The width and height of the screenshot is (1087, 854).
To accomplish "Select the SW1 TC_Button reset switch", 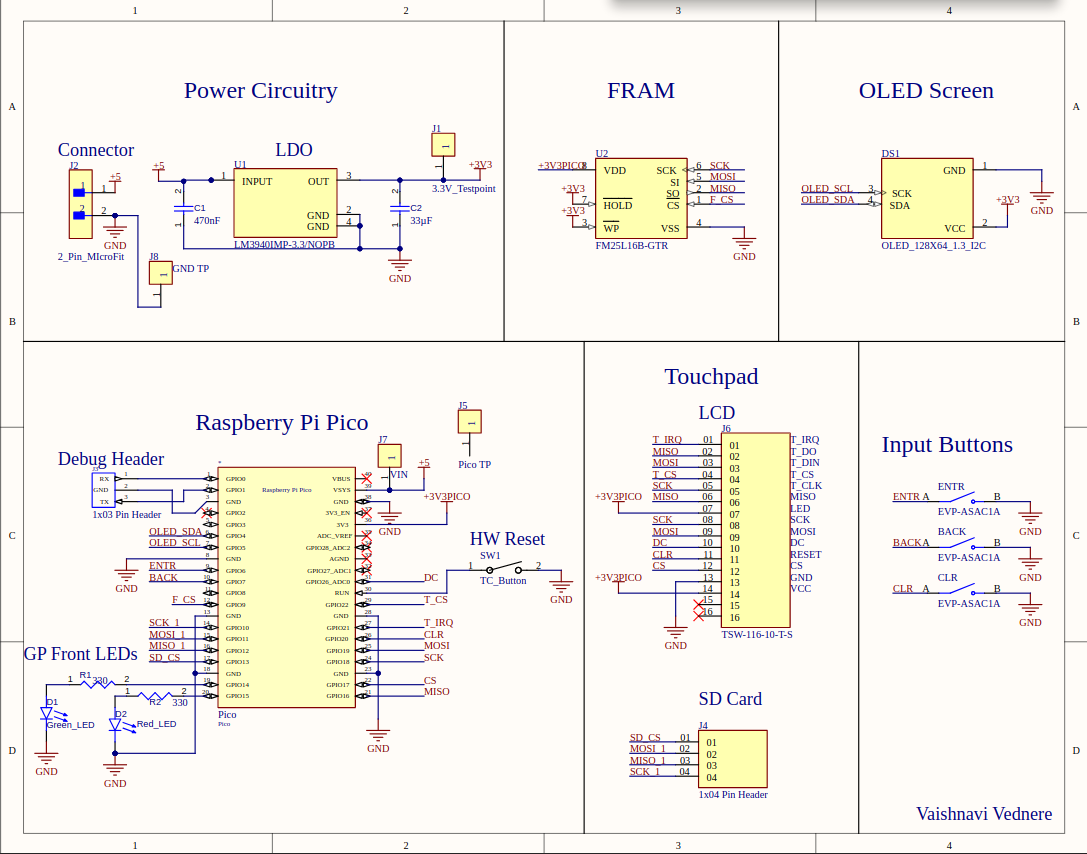I will coord(504,568).
